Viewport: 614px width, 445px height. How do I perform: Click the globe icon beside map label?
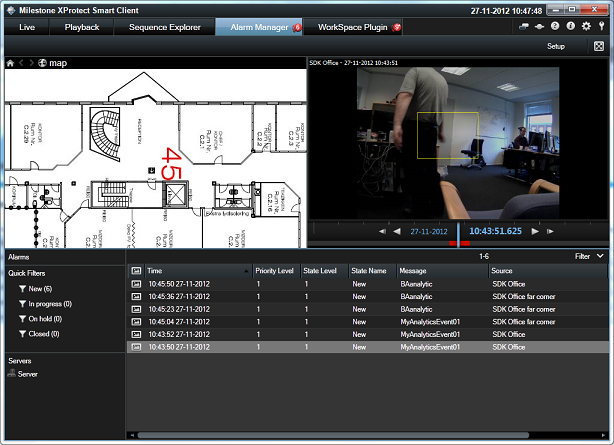click(42, 63)
